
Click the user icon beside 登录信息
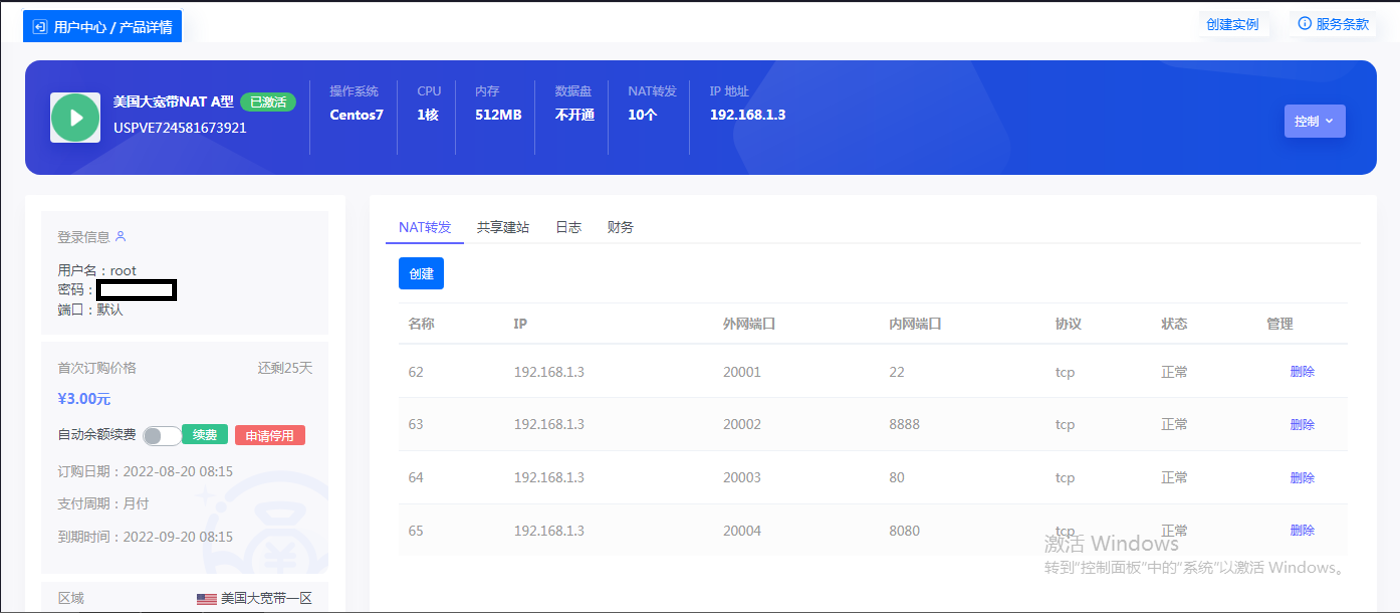(x=121, y=237)
